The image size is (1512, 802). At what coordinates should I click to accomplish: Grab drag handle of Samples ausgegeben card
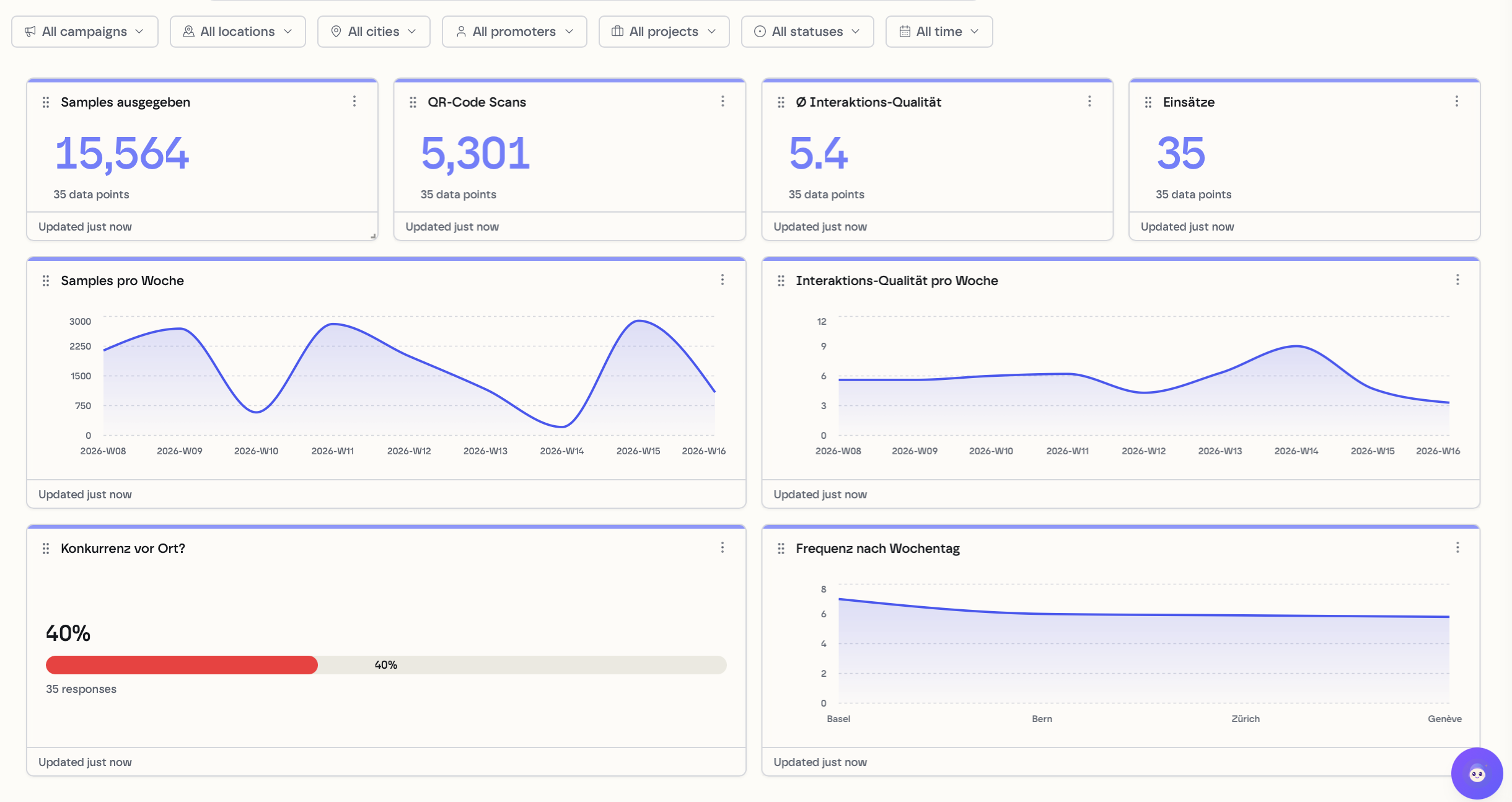46,102
